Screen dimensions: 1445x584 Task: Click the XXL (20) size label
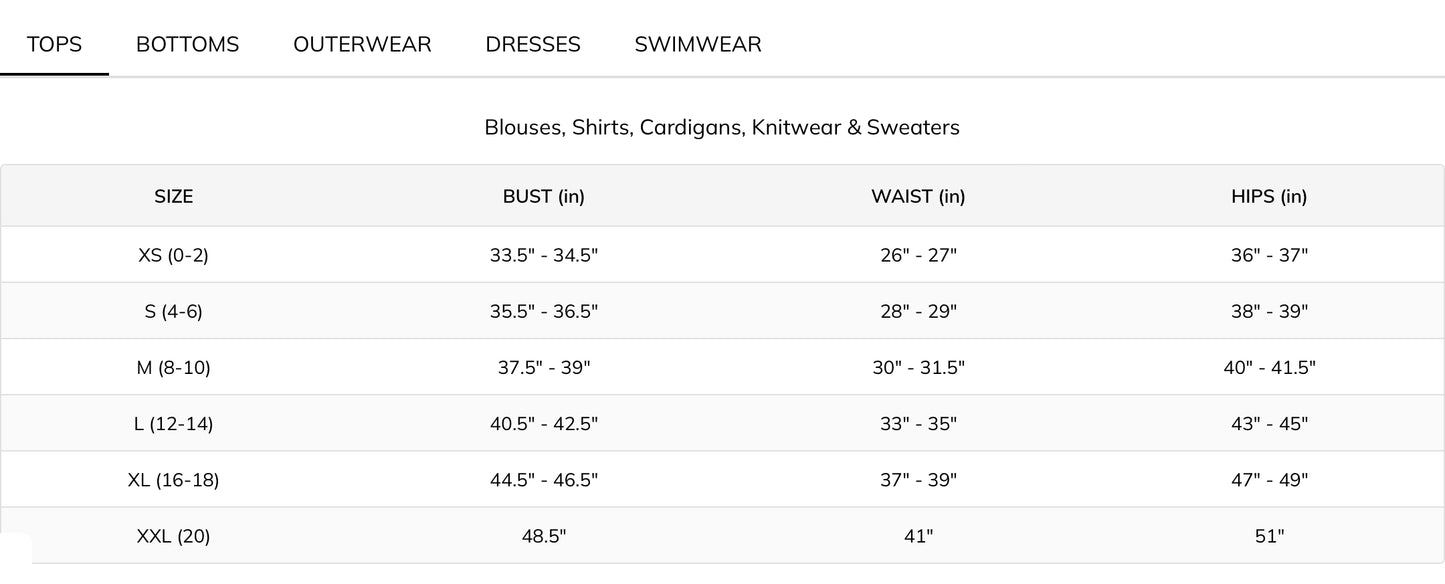[x=174, y=536]
